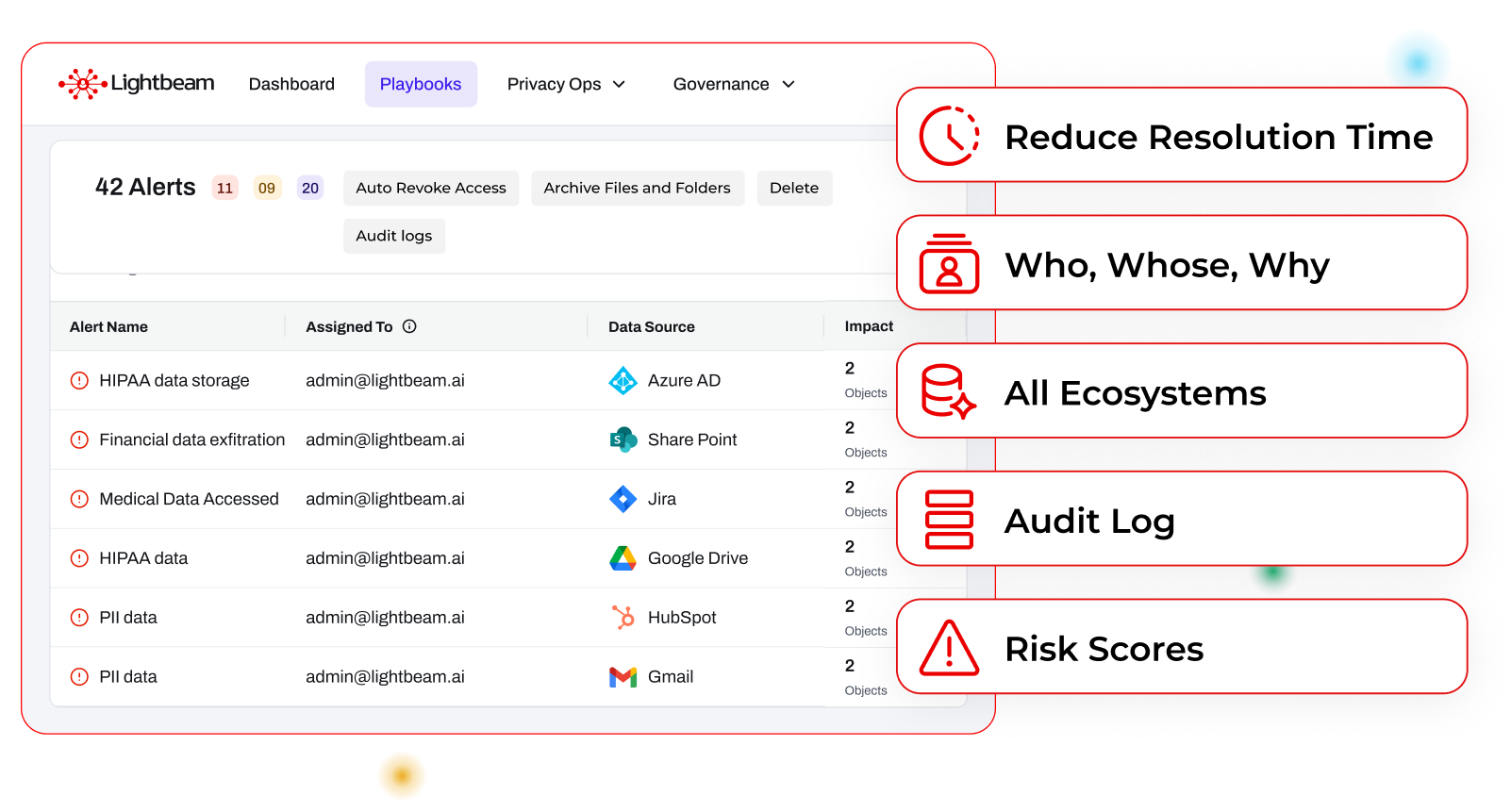Screen dimensions: 1511x812
Task: Sort by Data Source column header
Action: tap(652, 326)
